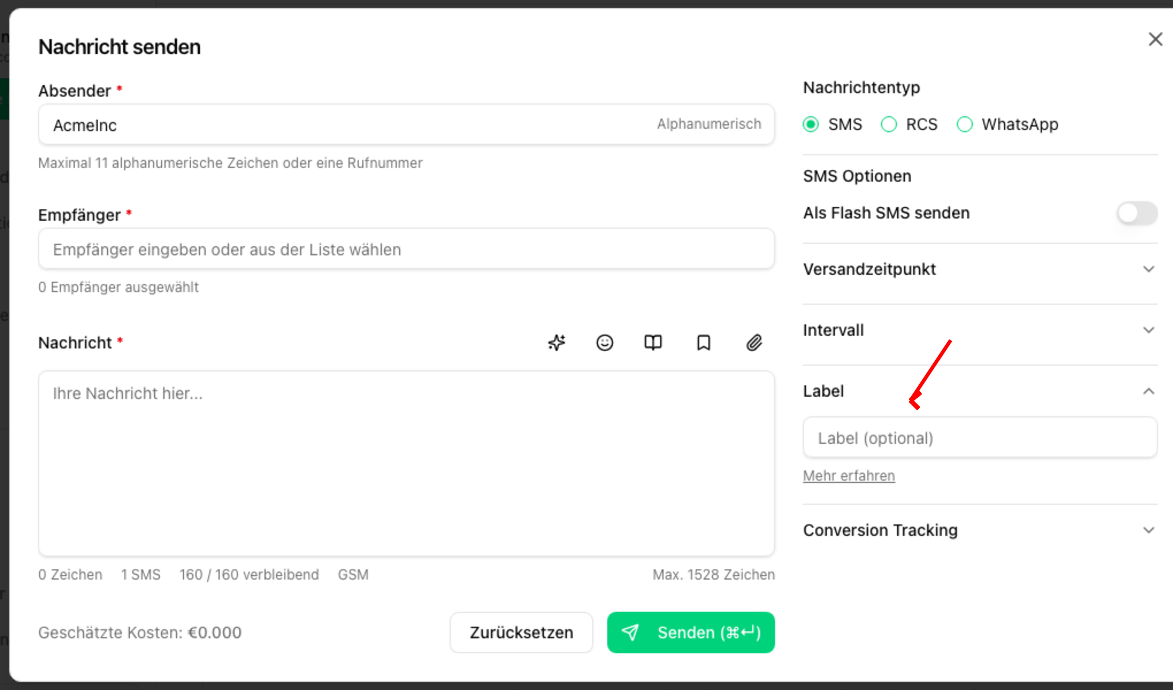Select the WhatsApp message type

[965, 125]
